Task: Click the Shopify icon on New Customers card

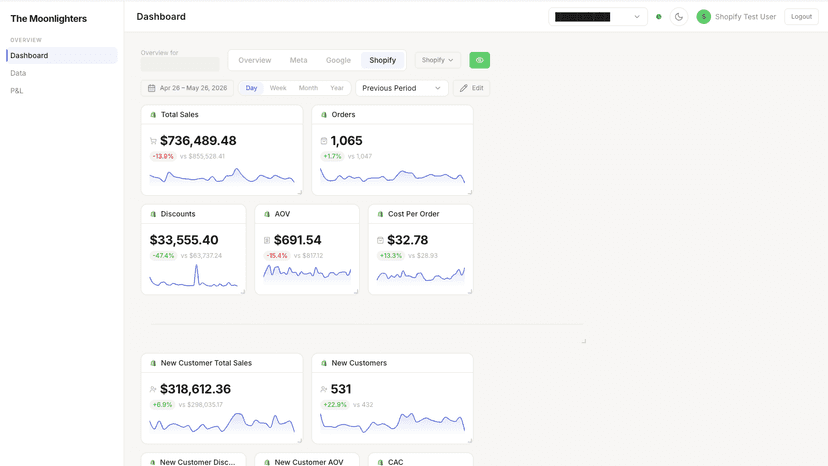Action: coord(324,363)
